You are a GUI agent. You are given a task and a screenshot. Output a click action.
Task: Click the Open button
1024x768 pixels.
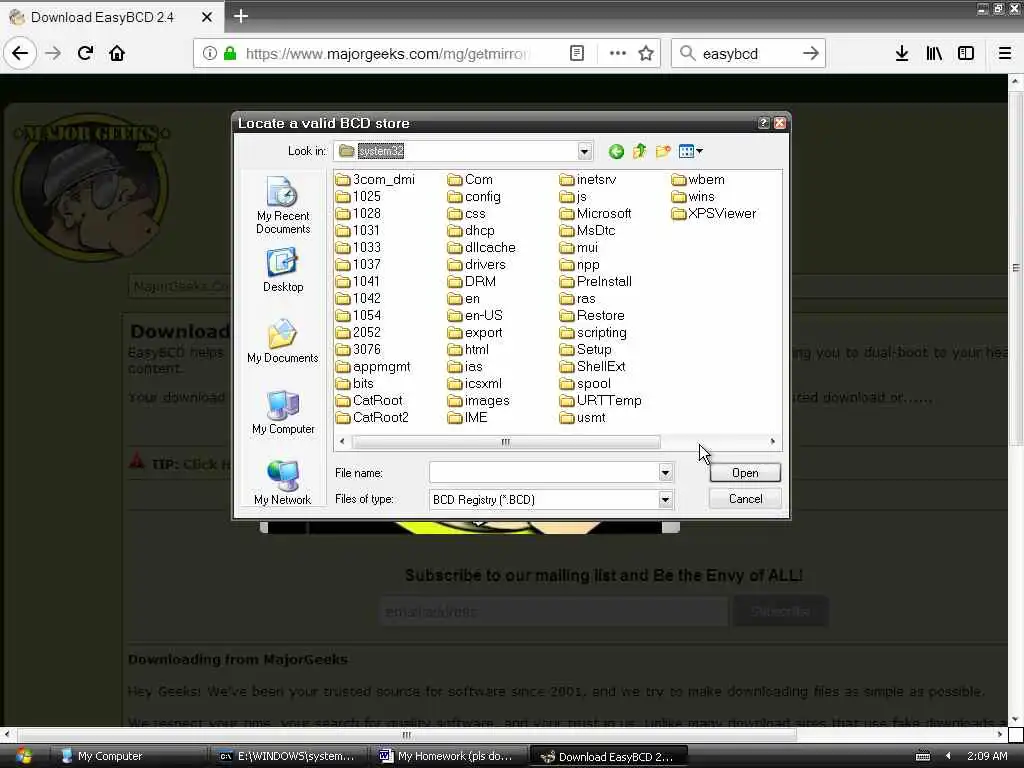coord(745,473)
